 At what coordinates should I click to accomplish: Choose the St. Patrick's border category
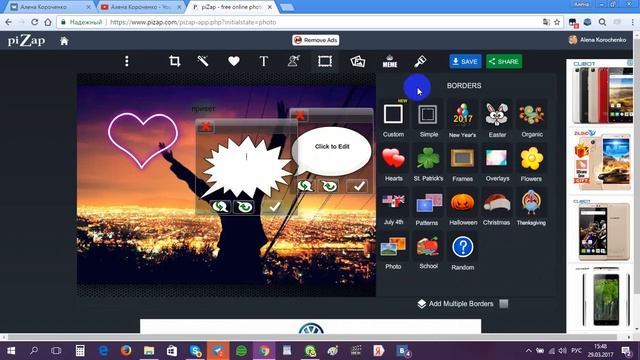tap(428, 163)
